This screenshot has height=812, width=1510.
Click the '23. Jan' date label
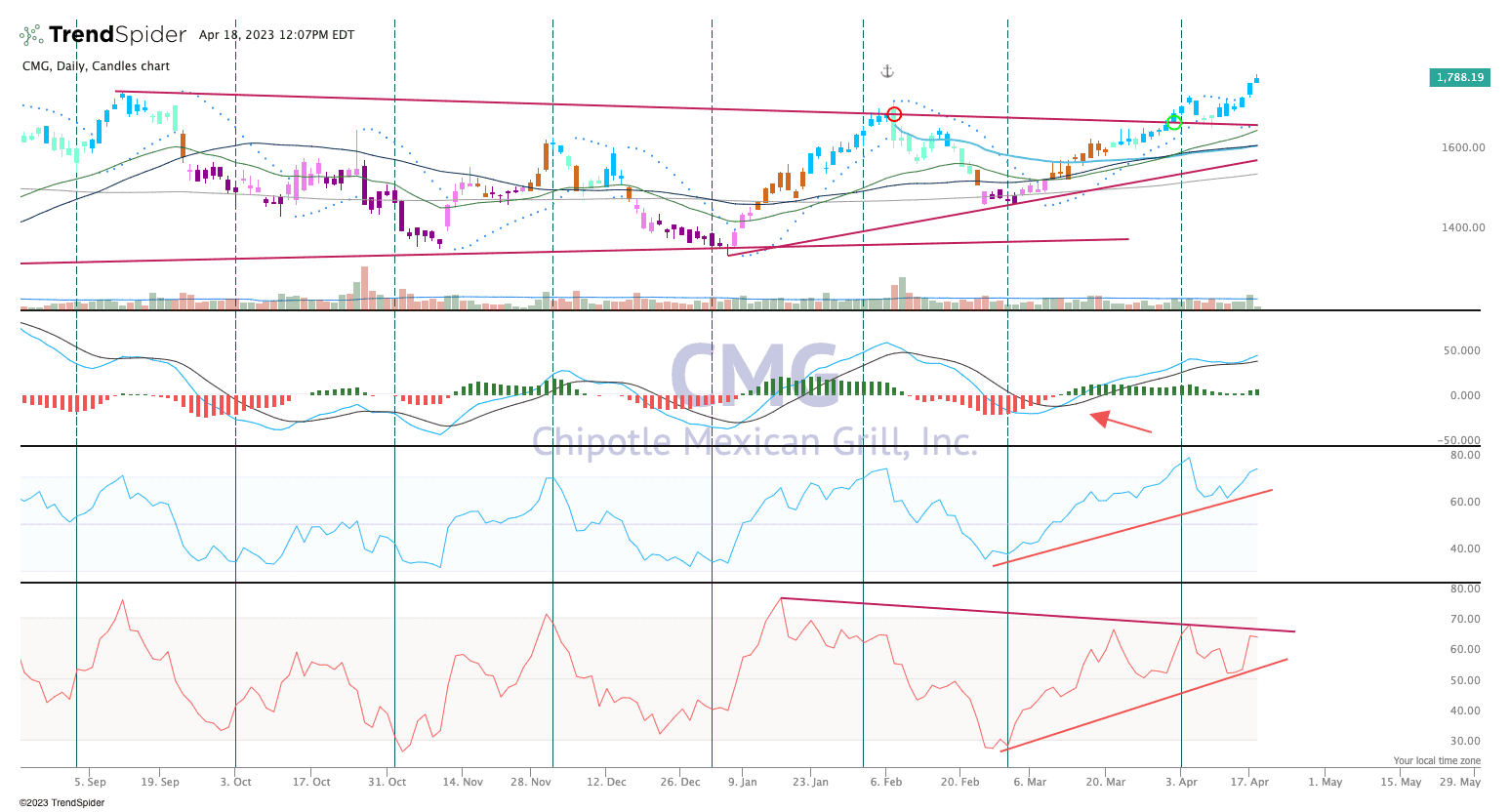(810, 782)
